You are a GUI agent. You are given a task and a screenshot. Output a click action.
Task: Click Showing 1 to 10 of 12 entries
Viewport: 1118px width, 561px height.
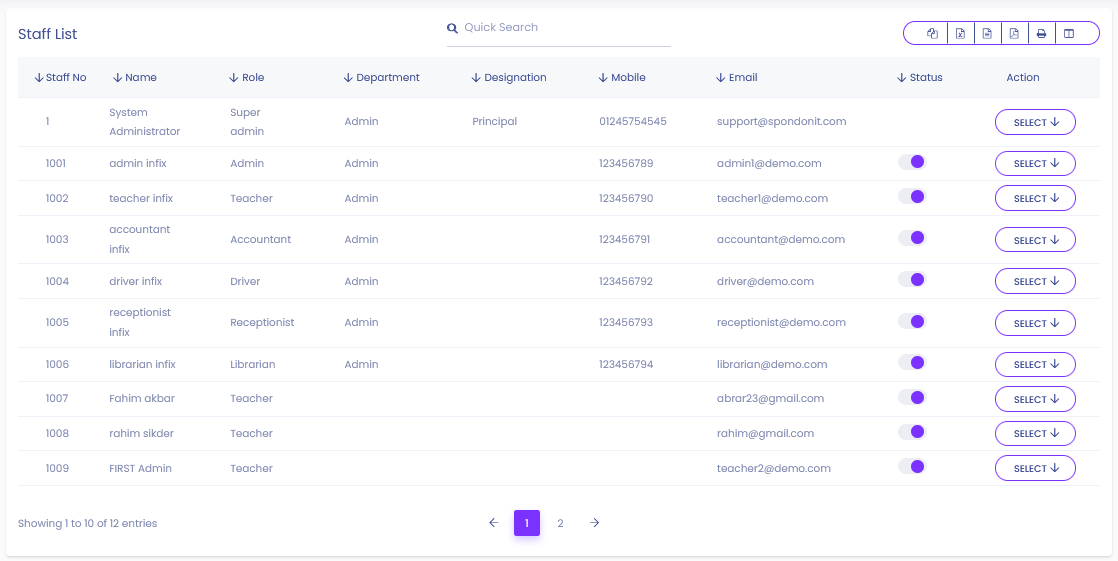pos(88,523)
